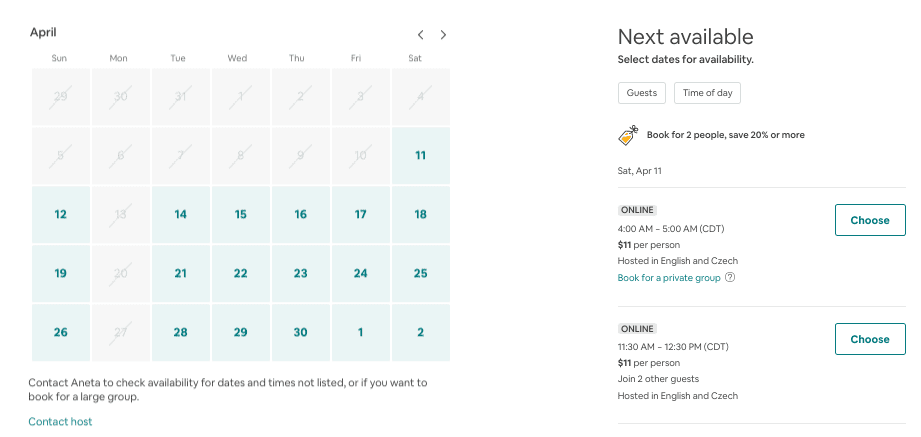Go to the previous month arrow

(421, 35)
